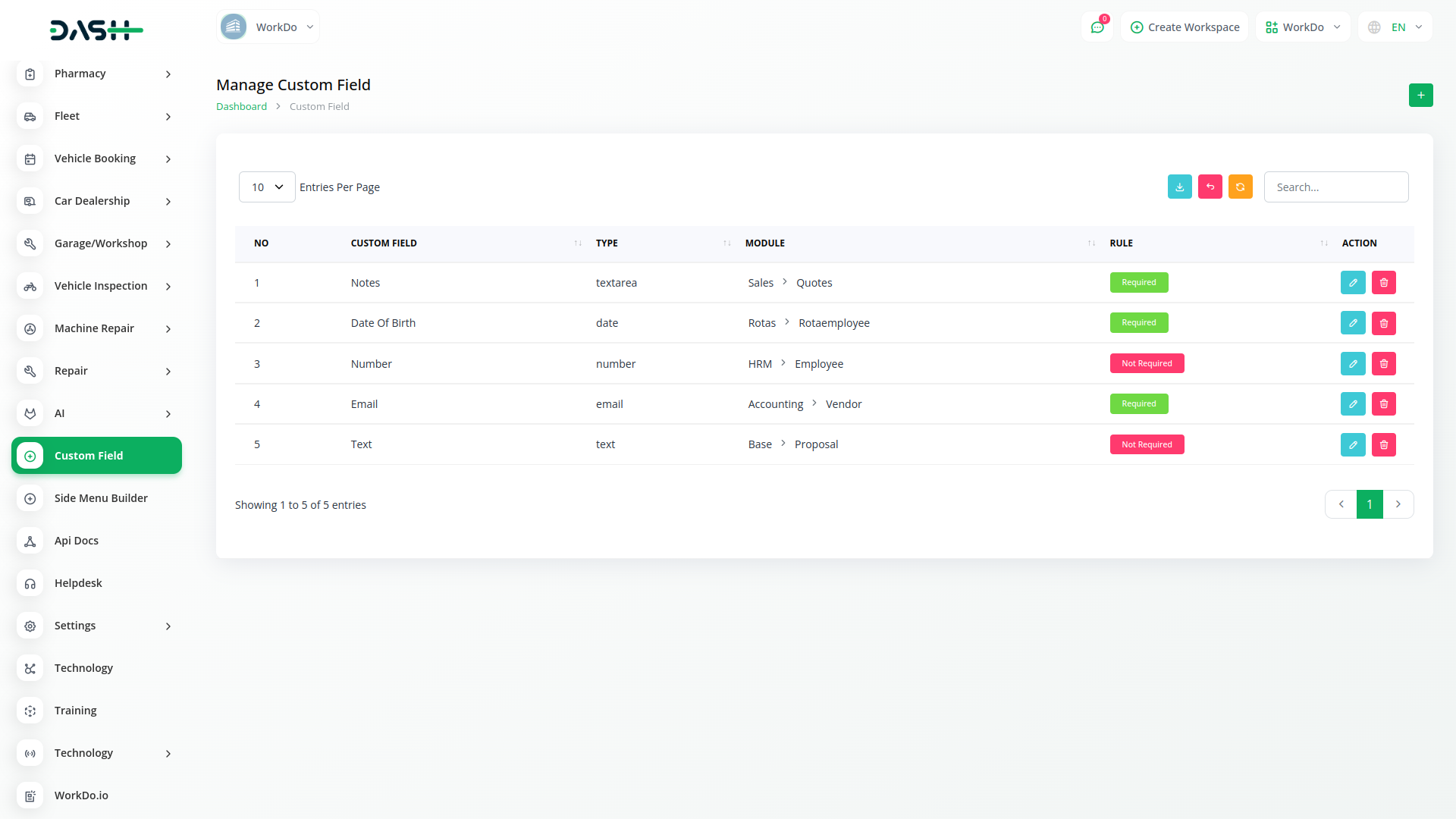Click the Helpdesk headset icon

pos(30,583)
